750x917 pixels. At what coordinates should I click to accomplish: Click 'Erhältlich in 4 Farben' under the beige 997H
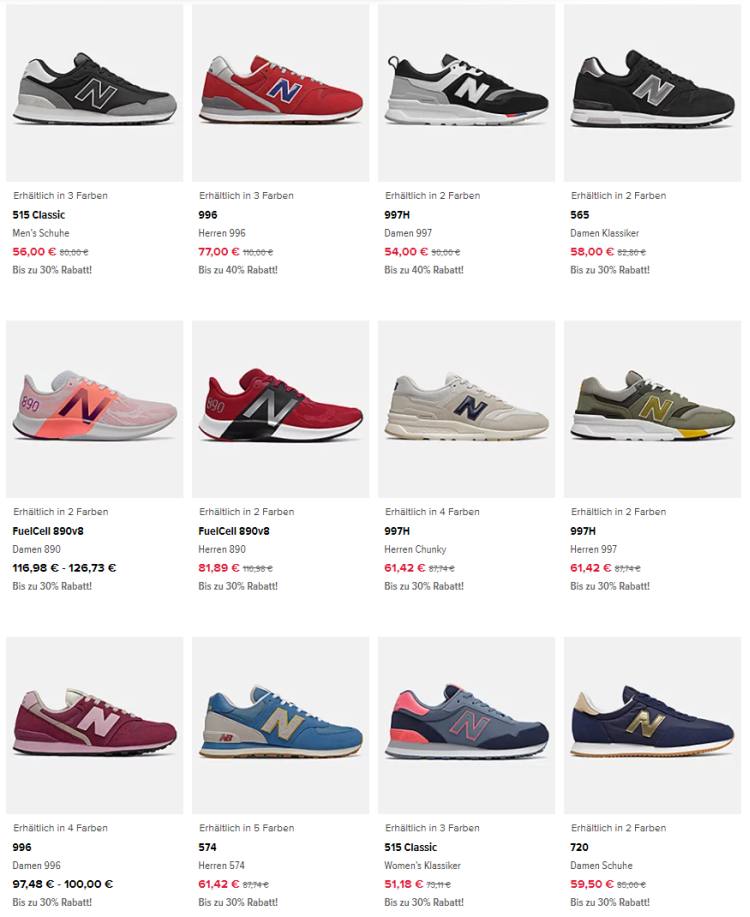pos(432,512)
